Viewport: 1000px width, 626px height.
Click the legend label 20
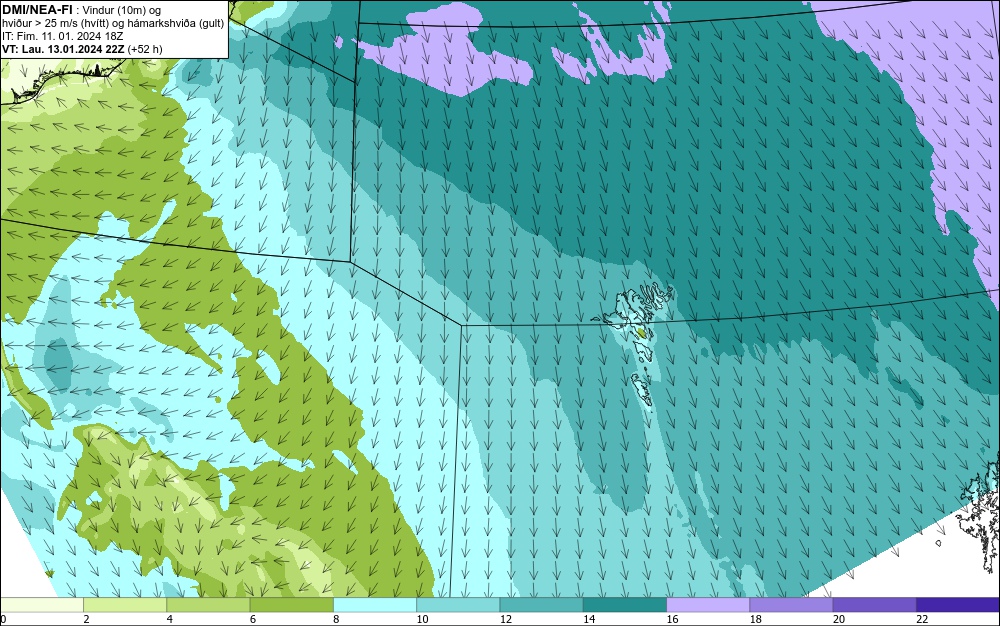coord(839,619)
